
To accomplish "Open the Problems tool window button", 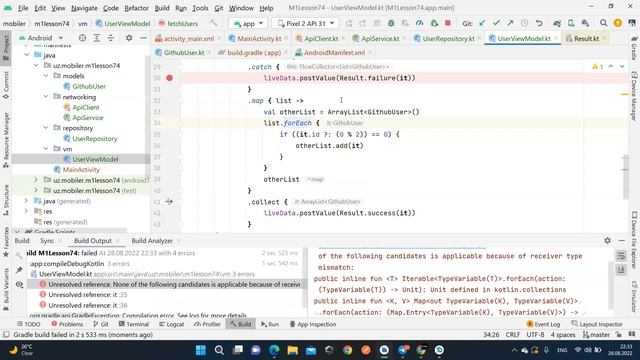I will point(67,324).
